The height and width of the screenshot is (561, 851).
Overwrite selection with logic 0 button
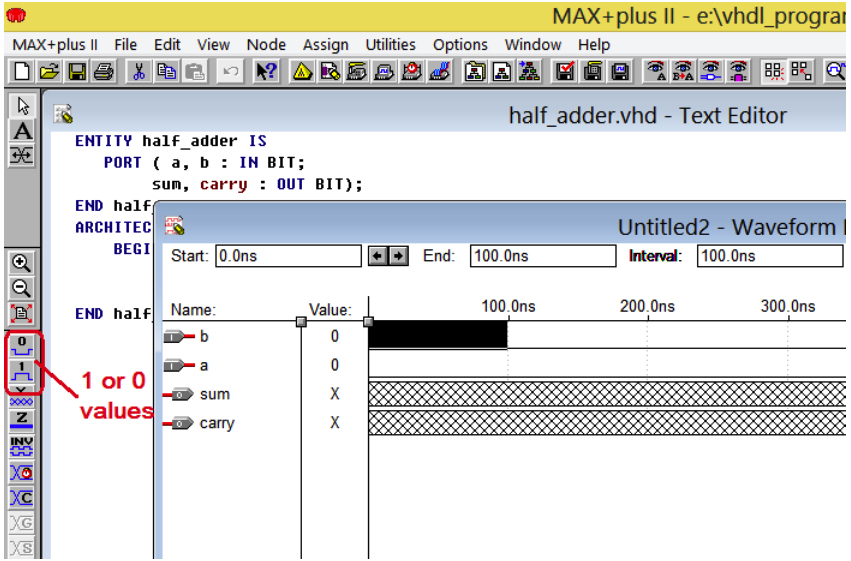point(22,346)
